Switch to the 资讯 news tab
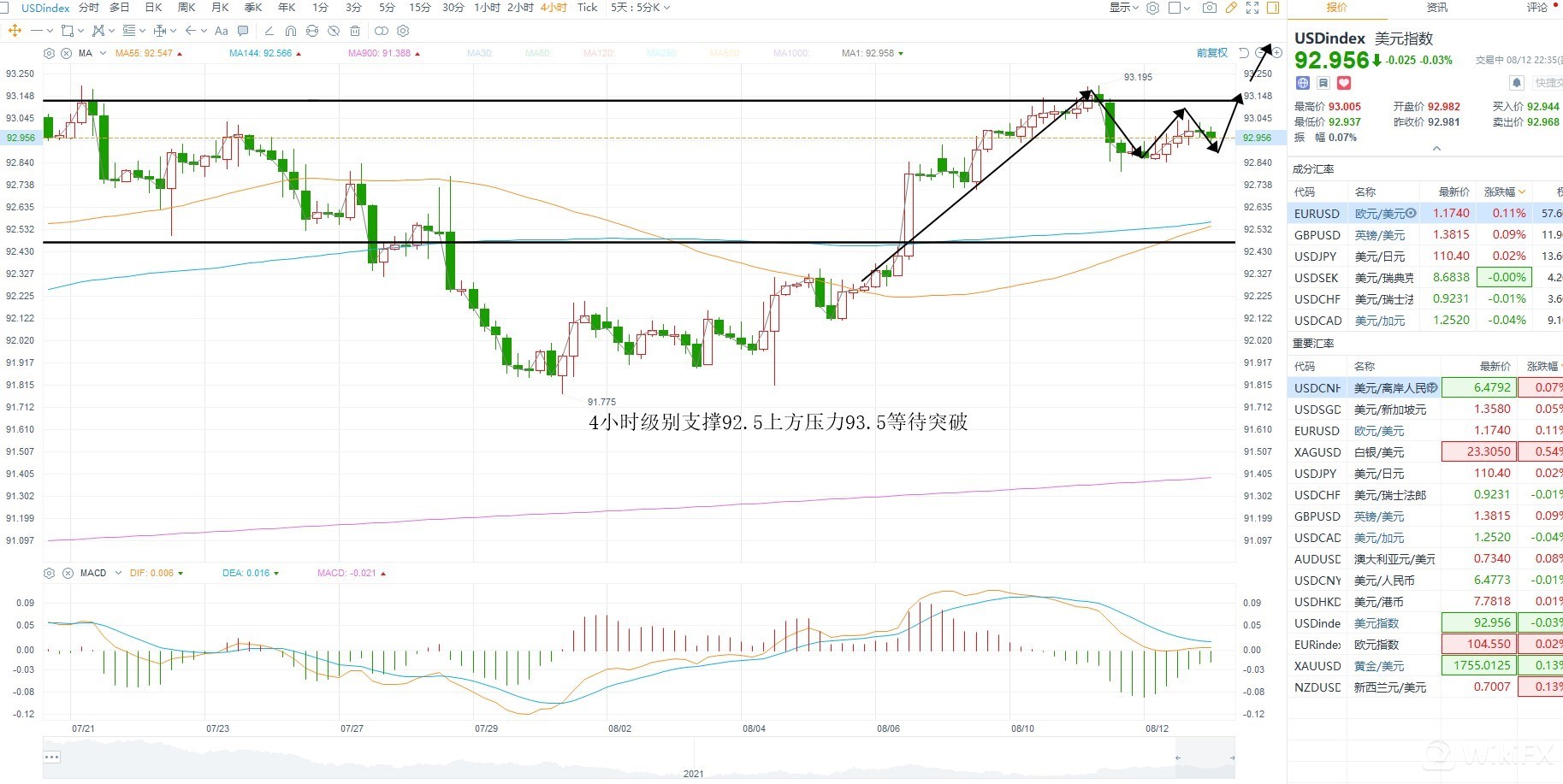The width and height of the screenshot is (1563, 784). tap(1437, 8)
